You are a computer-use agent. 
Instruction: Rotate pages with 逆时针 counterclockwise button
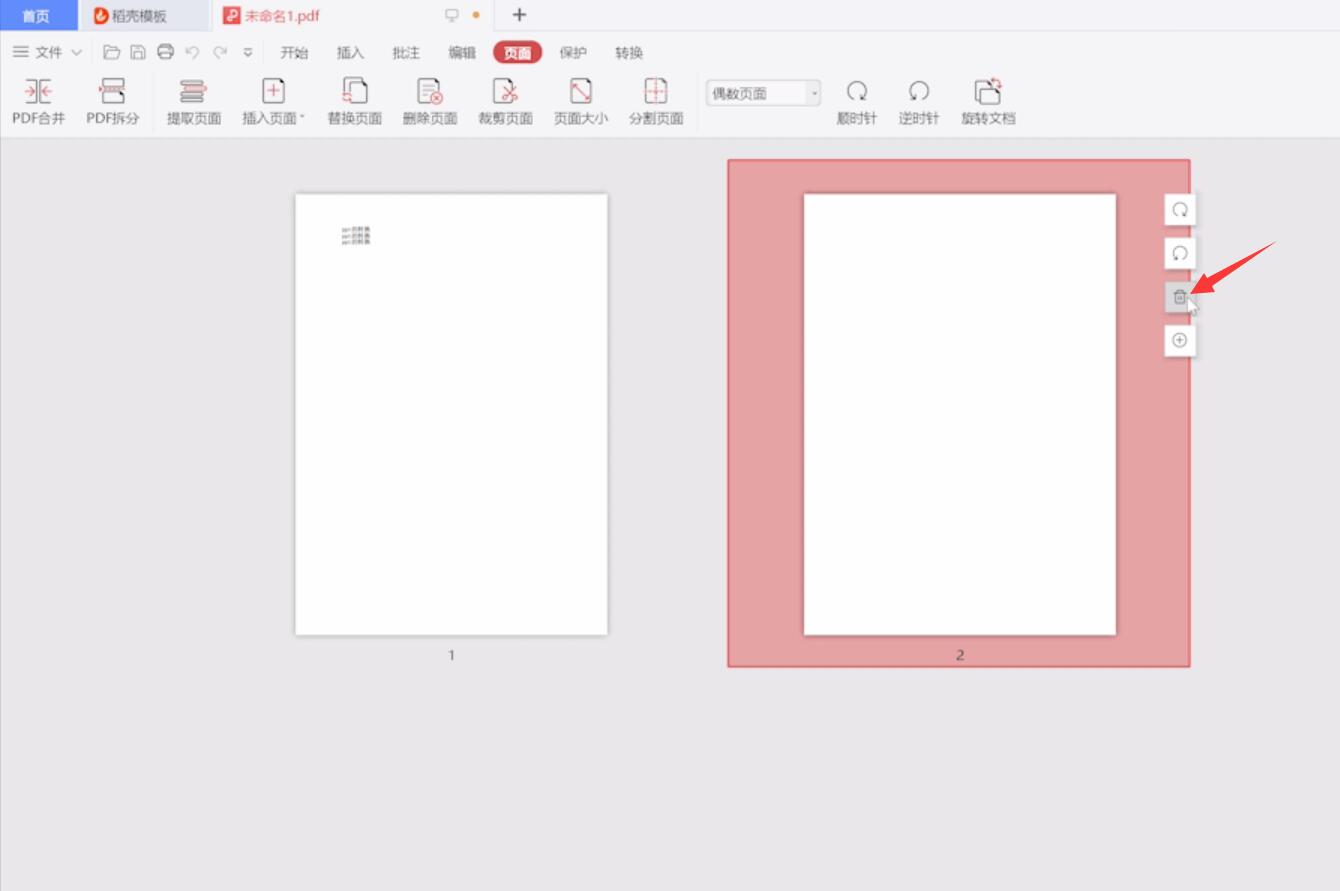(x=919, y=102)
